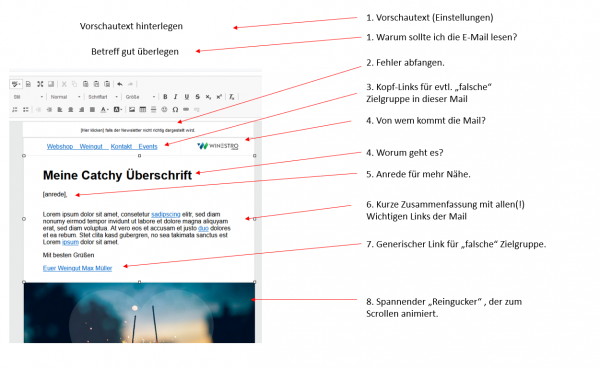Open the Kontakt header link

pyautogui.click(x=121, y=147)
